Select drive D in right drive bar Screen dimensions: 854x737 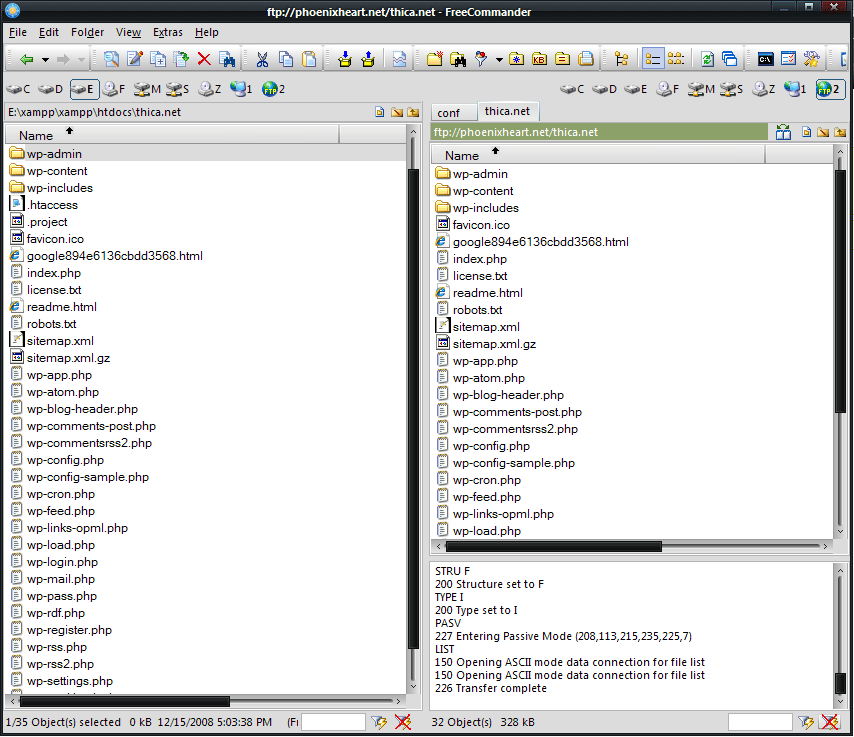point(604,89)
